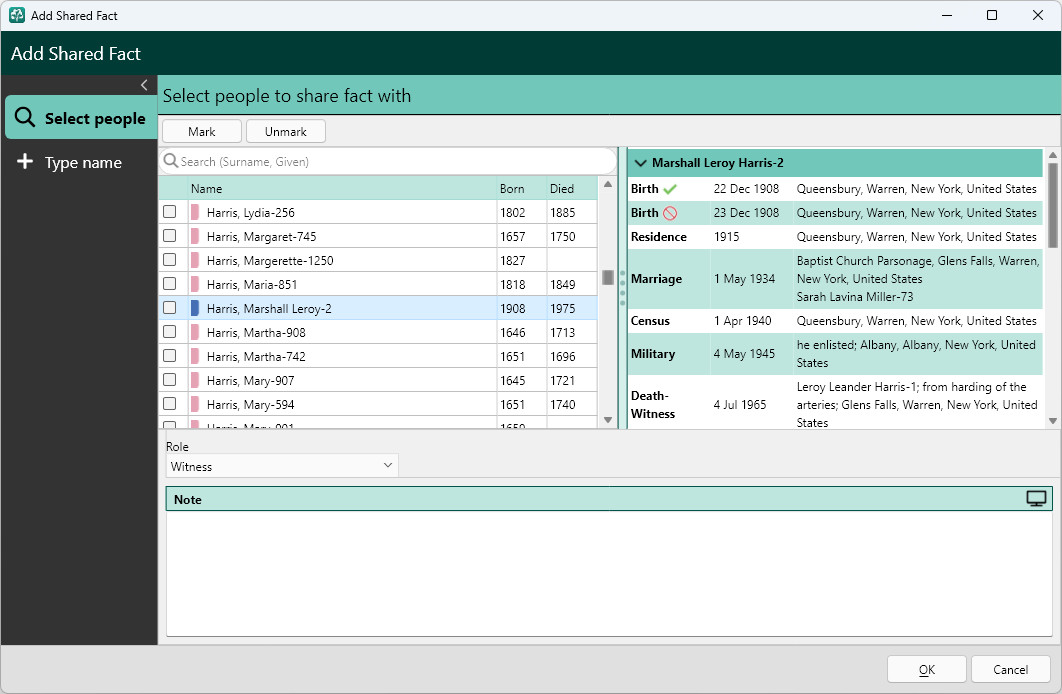This screenshot has width=1062, height=694.
Task: Check the box for Harris, Lydia-256
Action: (169, 212)
